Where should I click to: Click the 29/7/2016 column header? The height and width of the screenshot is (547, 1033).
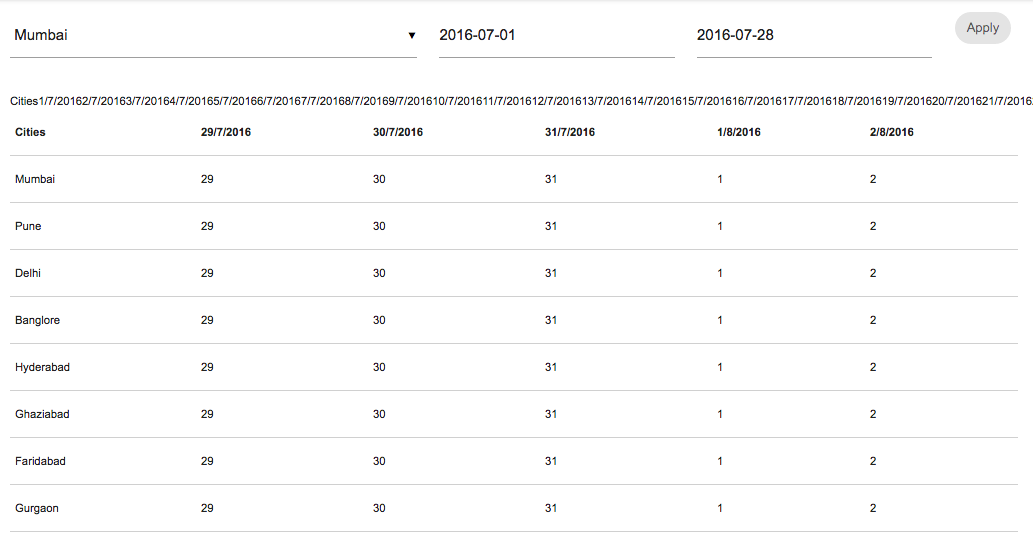coord(226,132)
